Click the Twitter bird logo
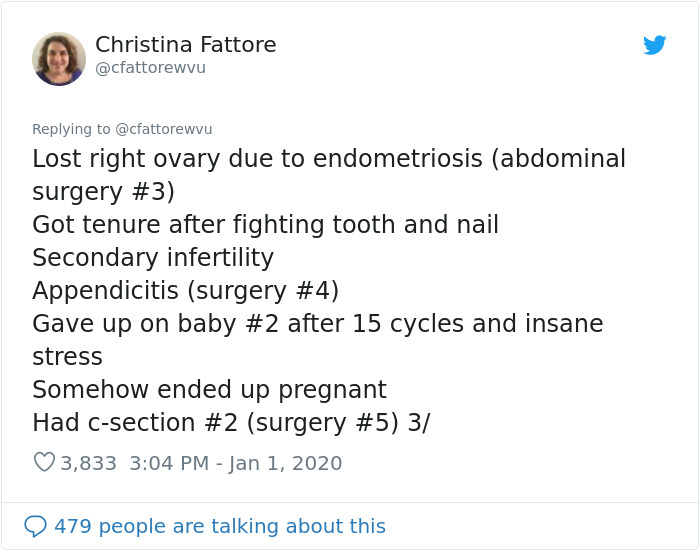The width and height of the screenshot is (700, 551). (x=654, y=45)
